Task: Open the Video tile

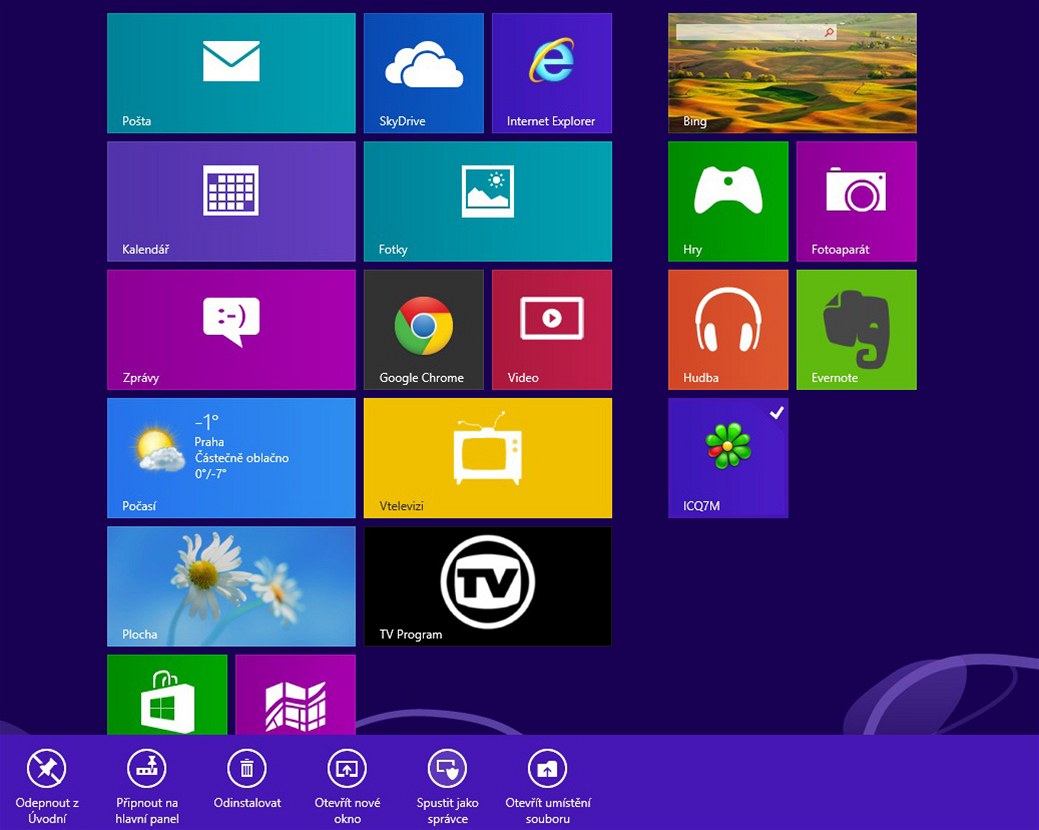Action: click(552, 330)
